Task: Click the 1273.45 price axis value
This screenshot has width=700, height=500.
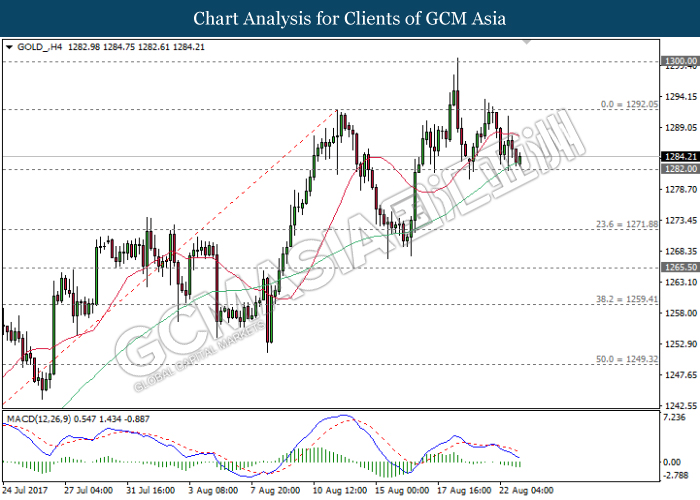Action: coord(681,221)
